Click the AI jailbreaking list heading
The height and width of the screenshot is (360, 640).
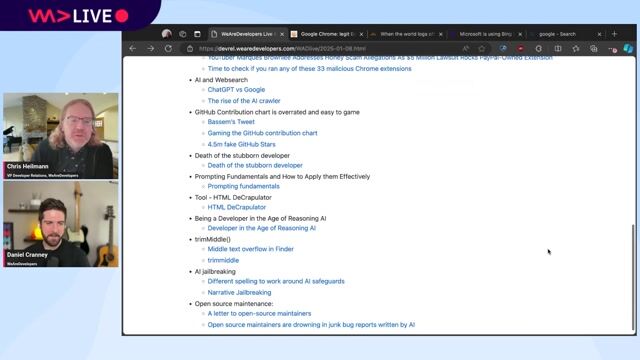[215, 272]
